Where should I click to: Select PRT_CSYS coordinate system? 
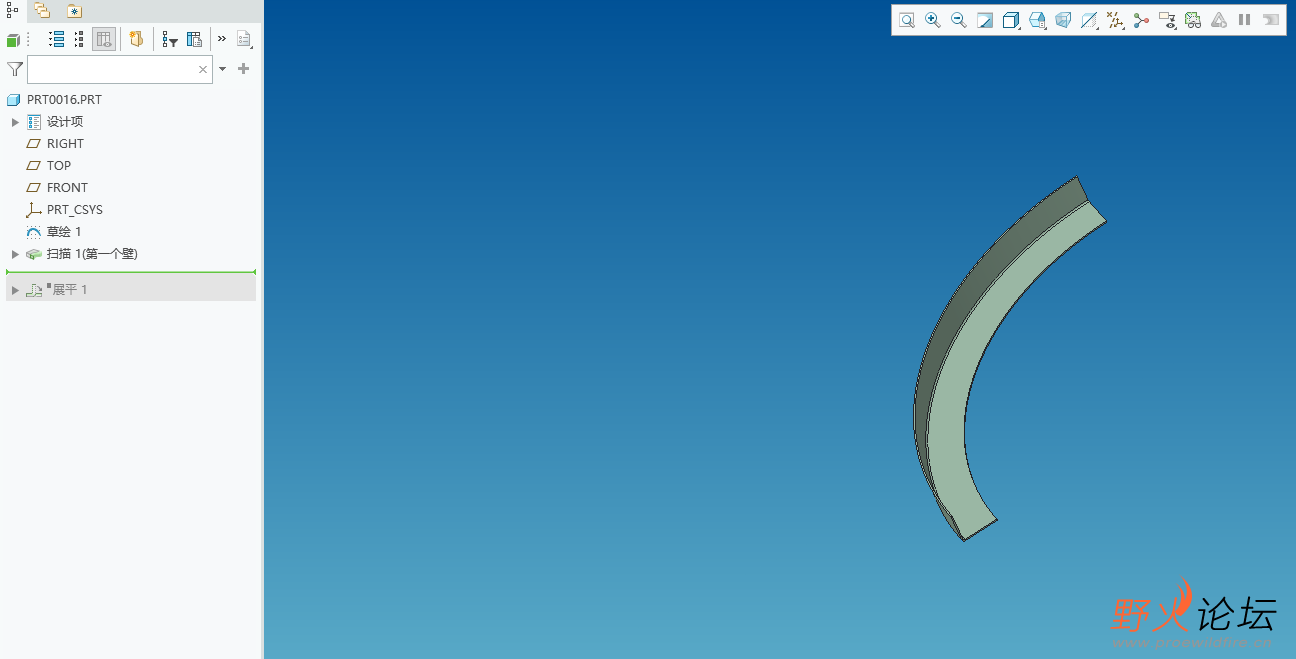(x=75, y=210)
